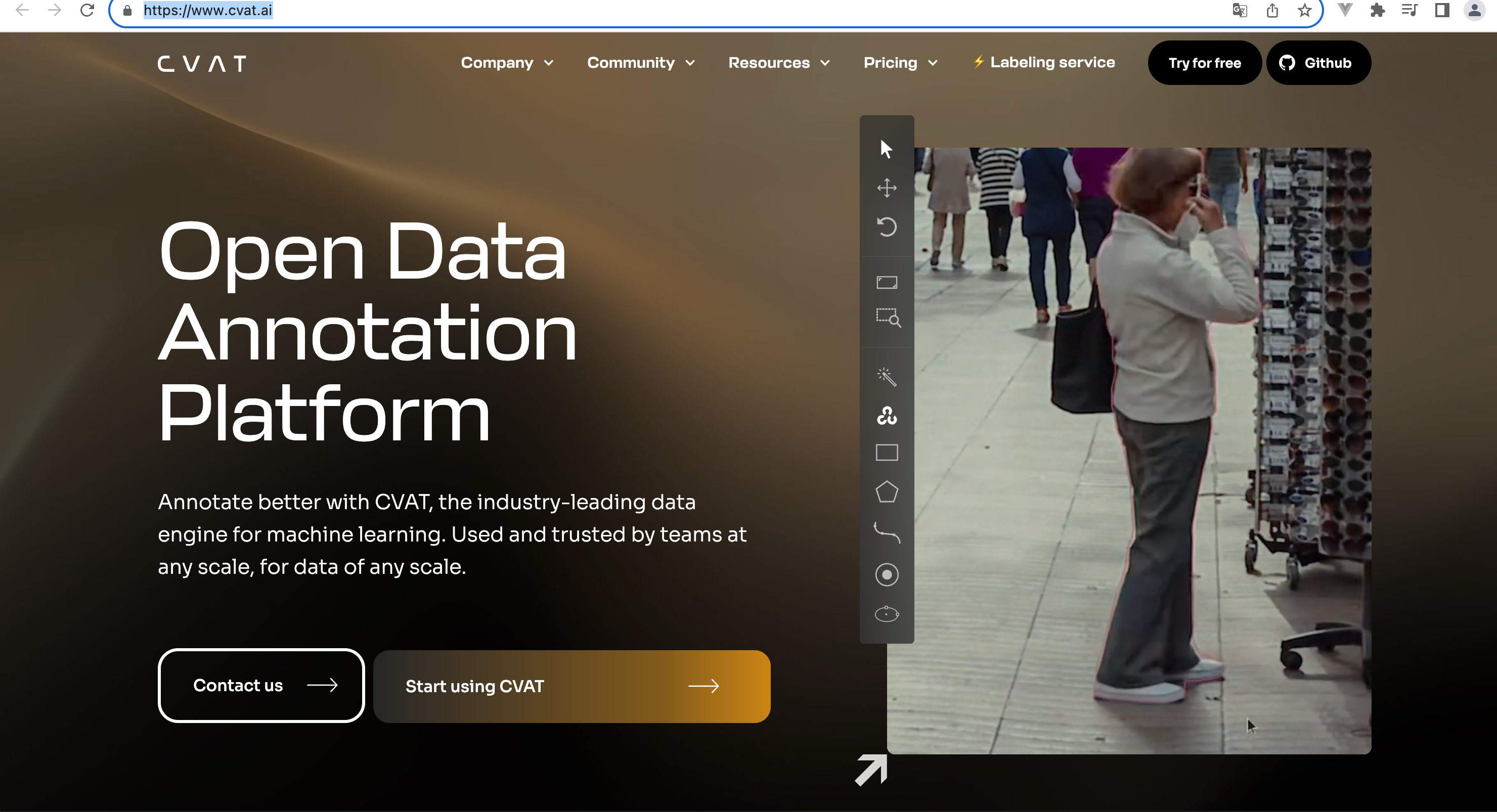Screen dimensions: 1497x812
Task: Click the Start using CVAT button
Action: 571,687
